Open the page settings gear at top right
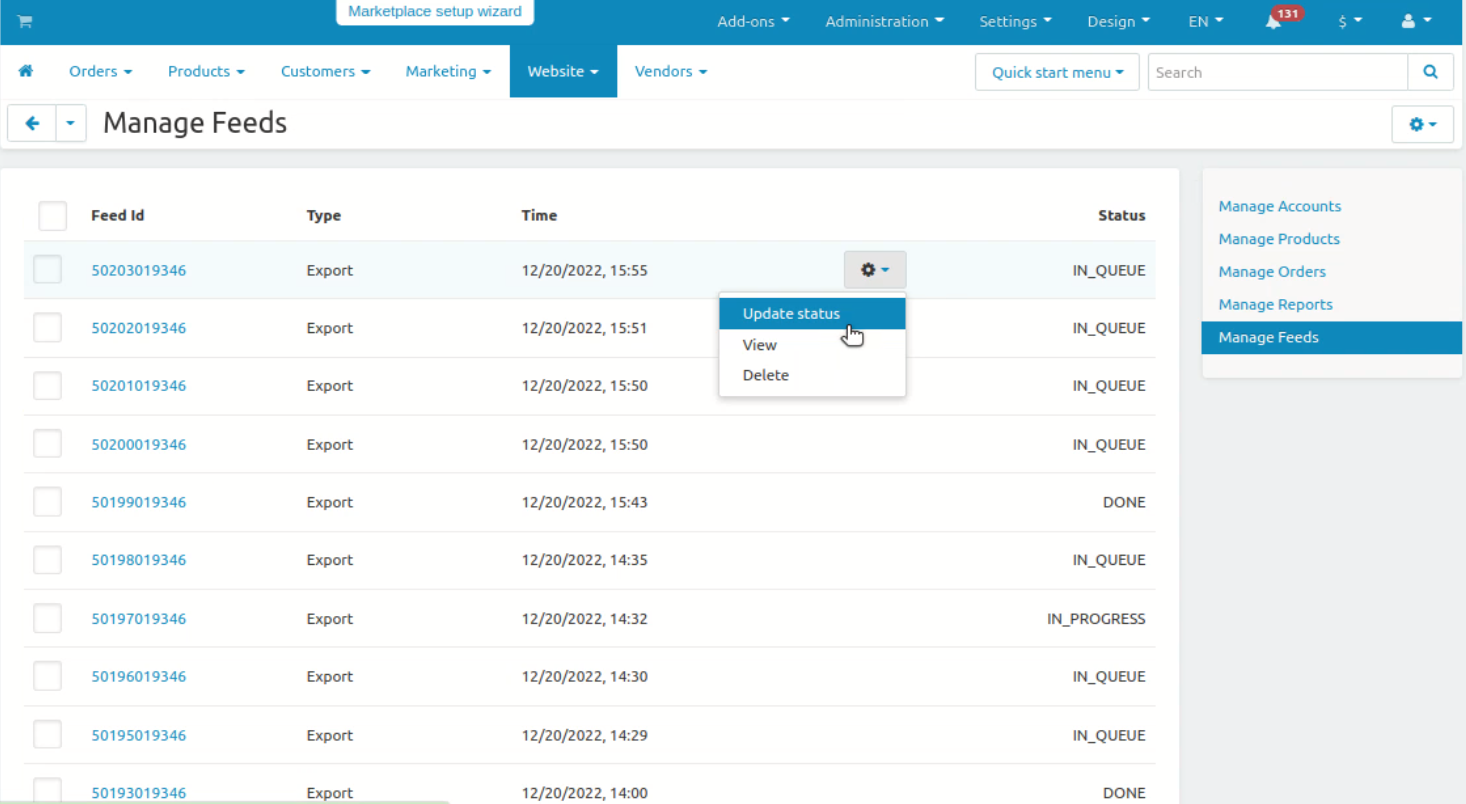The image size is (1466, 804). (1422, 124)
